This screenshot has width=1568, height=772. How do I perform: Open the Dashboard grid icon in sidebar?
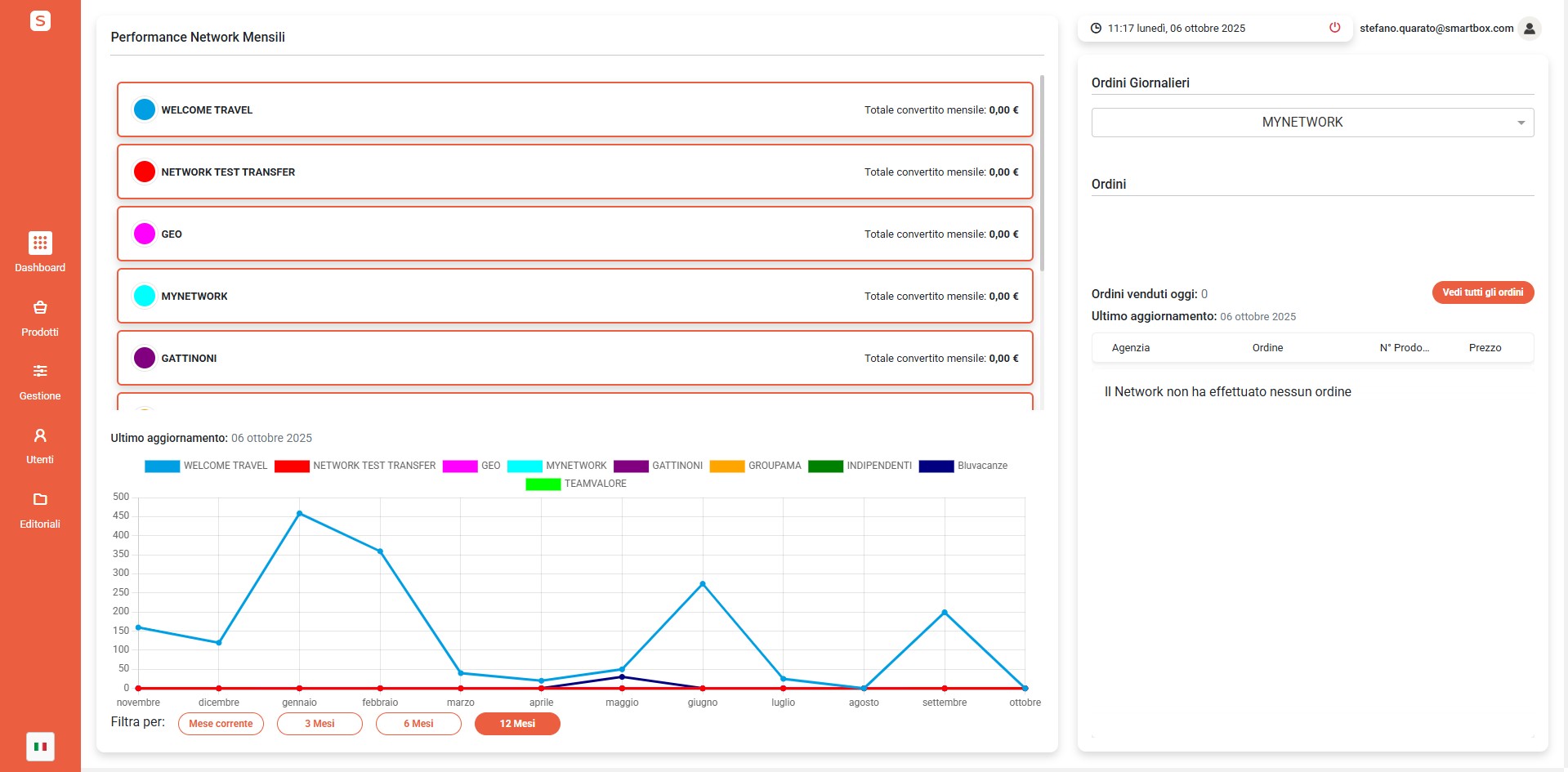coord(40,243)
